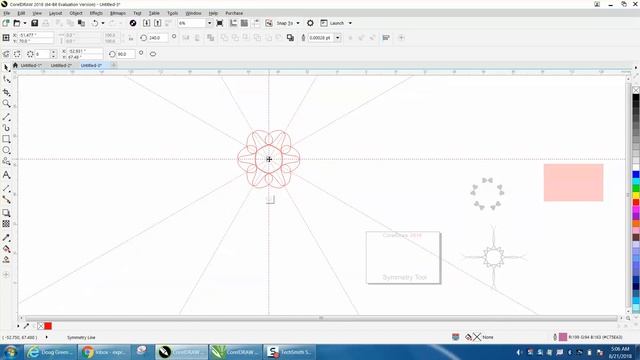
Task: Click the Export icon
Action: click(x=158, y=23)
